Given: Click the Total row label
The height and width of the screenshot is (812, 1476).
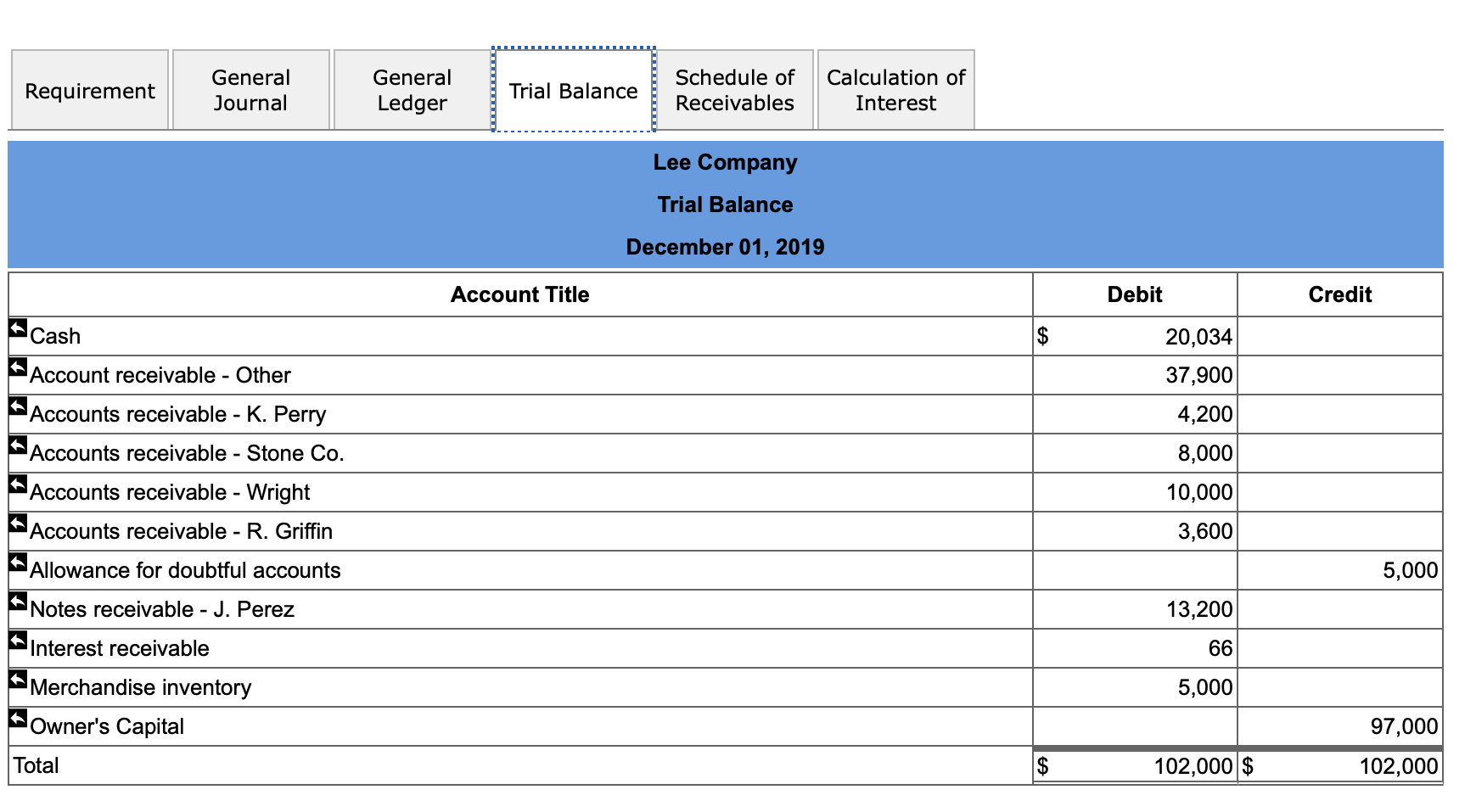Looking at the screenshot, I should [38, 764].
